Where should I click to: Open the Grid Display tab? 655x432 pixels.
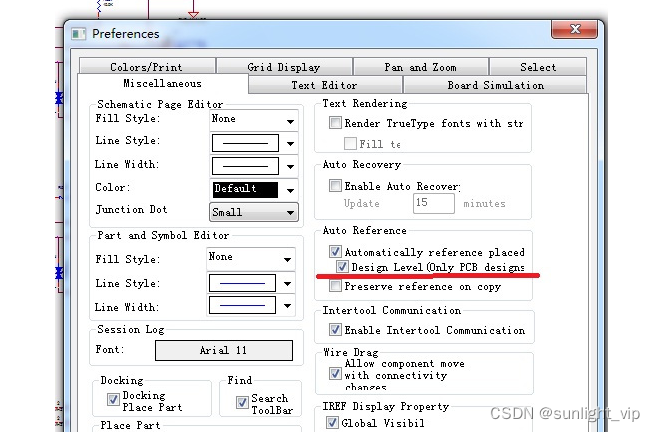284,67
